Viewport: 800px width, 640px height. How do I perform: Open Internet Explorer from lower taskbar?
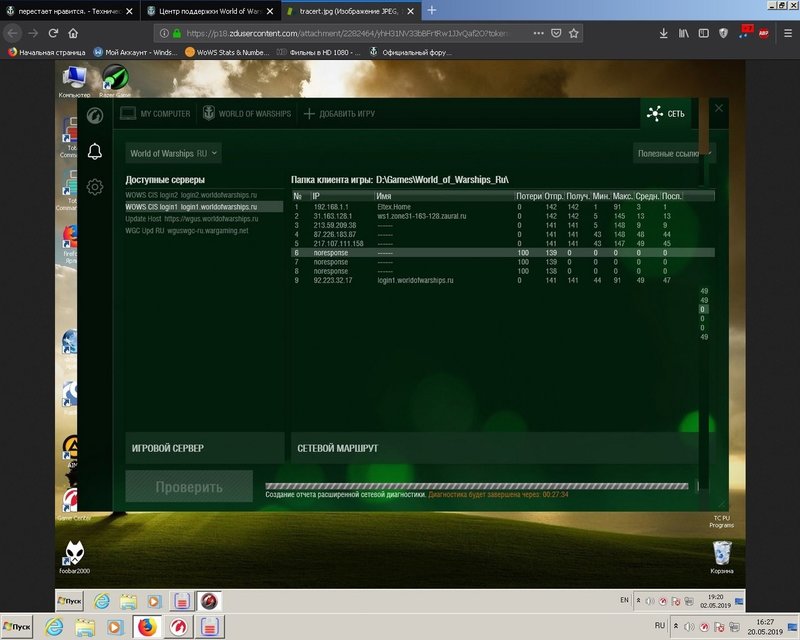54,626
